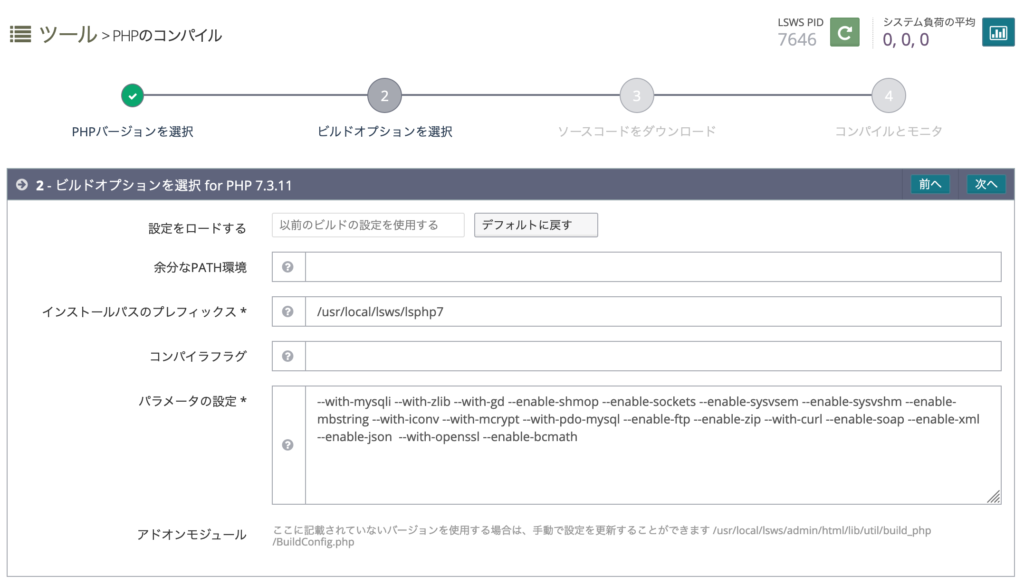Grab the parameter textarea resize handle
Image resolution: width=1024 pixels, height=584 pixels.
point(994,497)
